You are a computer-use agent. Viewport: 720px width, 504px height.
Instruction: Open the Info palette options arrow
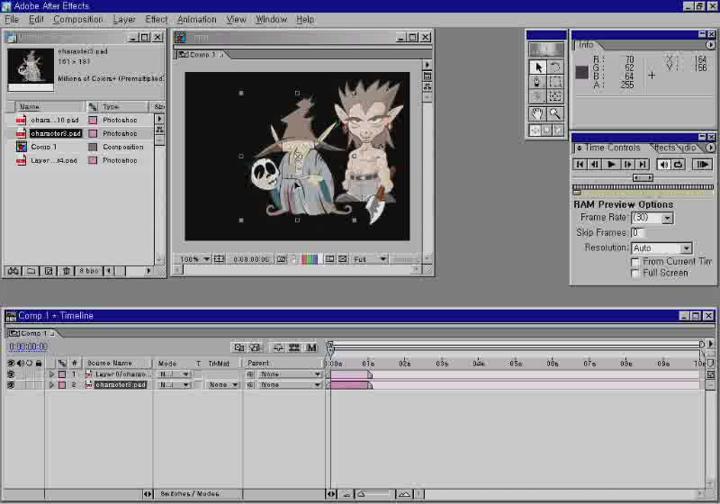click(710, 45)
